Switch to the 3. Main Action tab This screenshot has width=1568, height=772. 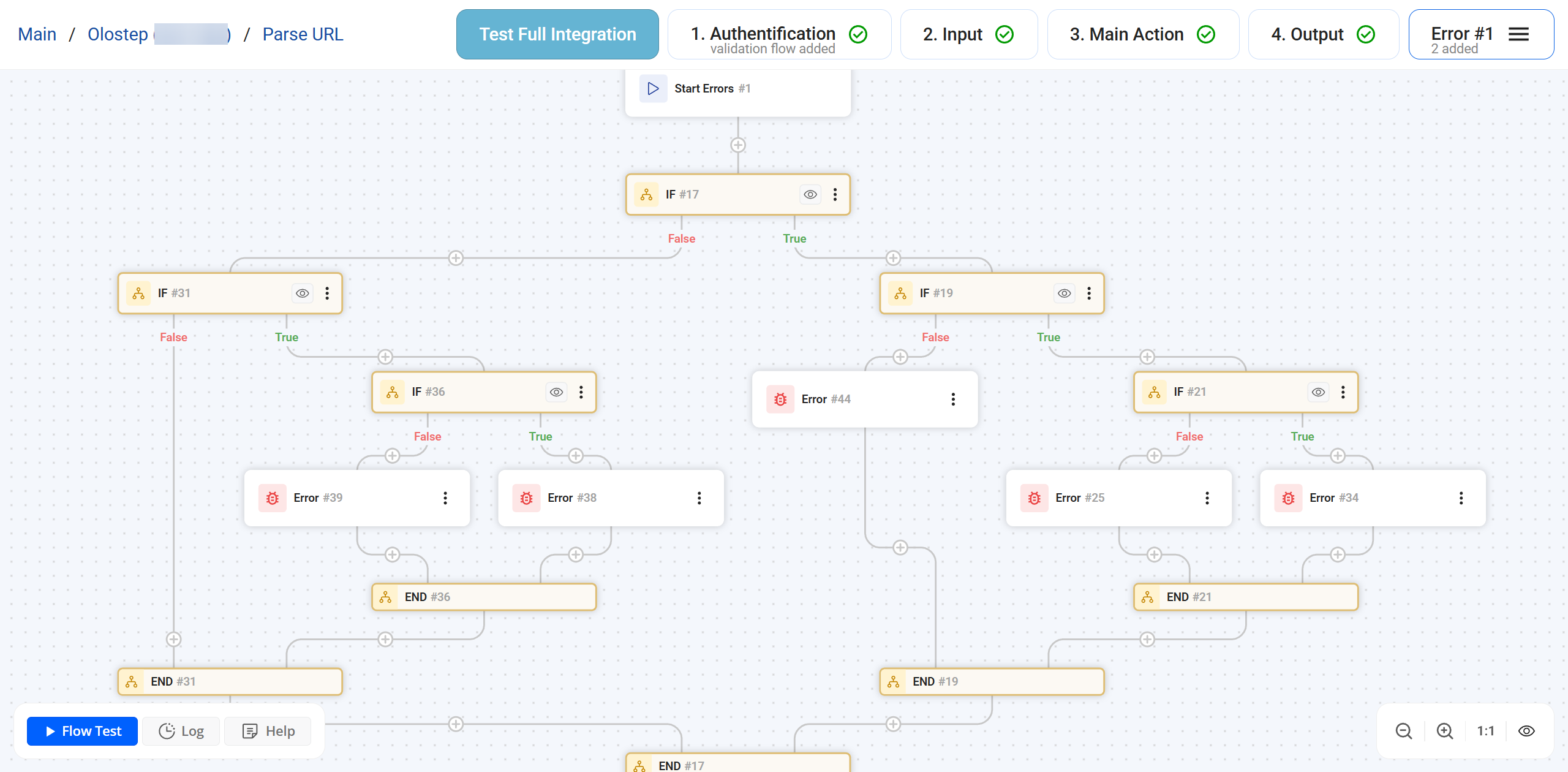pos(1142,34)
